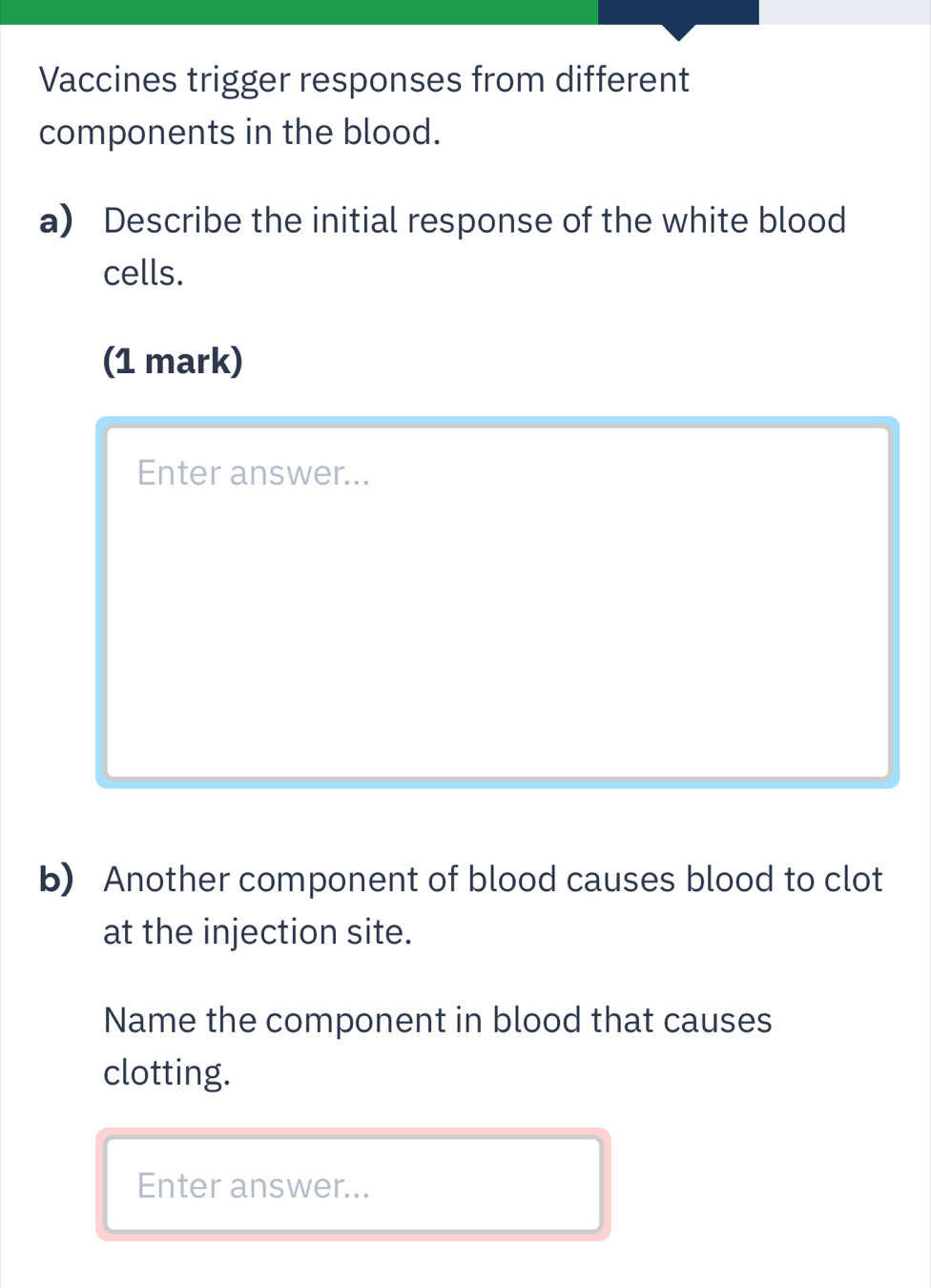Click "Enter answer..." placeholder in small box
The image size is (931, 1288).
pos(253,1185)
